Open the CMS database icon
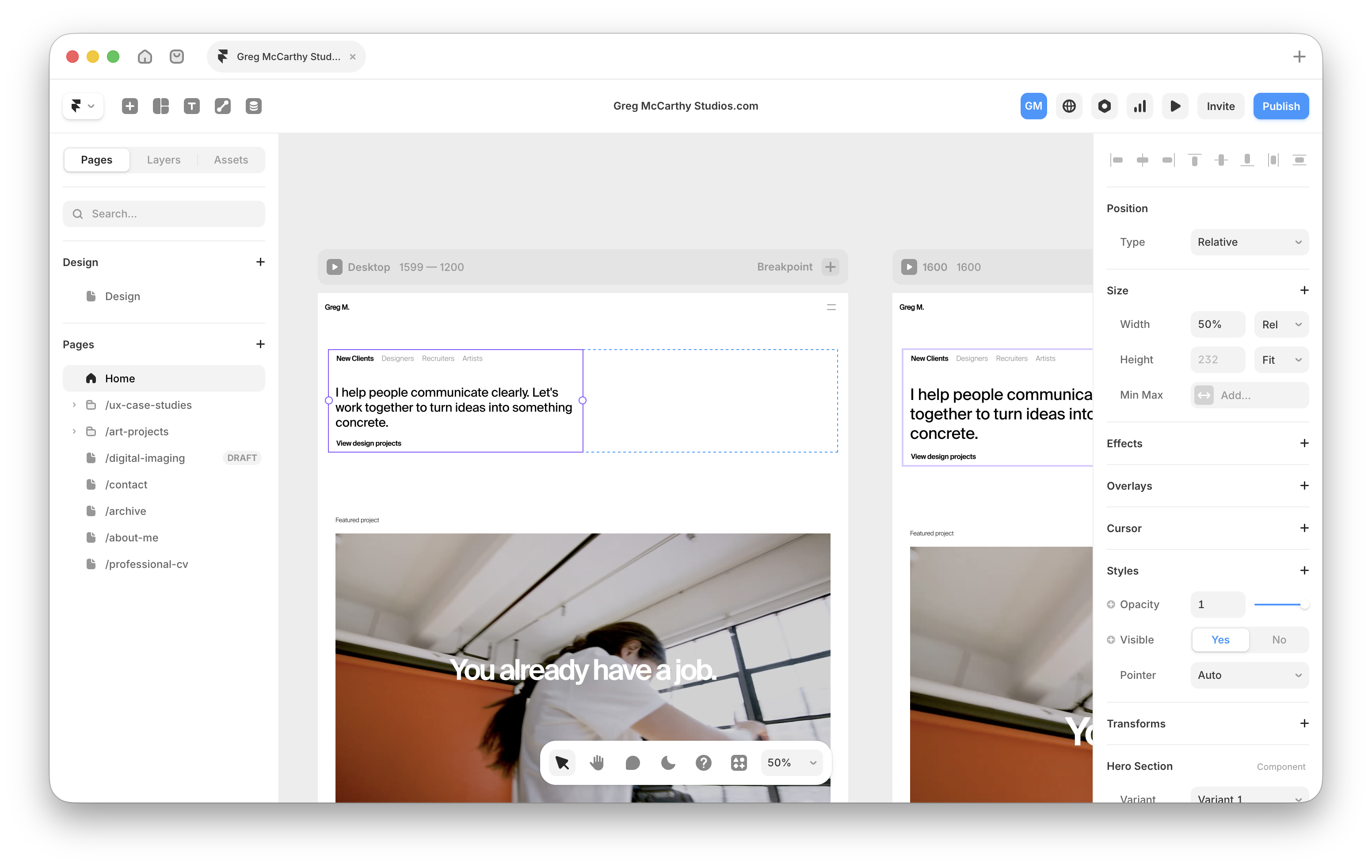The width and height of the screenshot is (1372, 868). pyautogui.click(x=254, y=106)
